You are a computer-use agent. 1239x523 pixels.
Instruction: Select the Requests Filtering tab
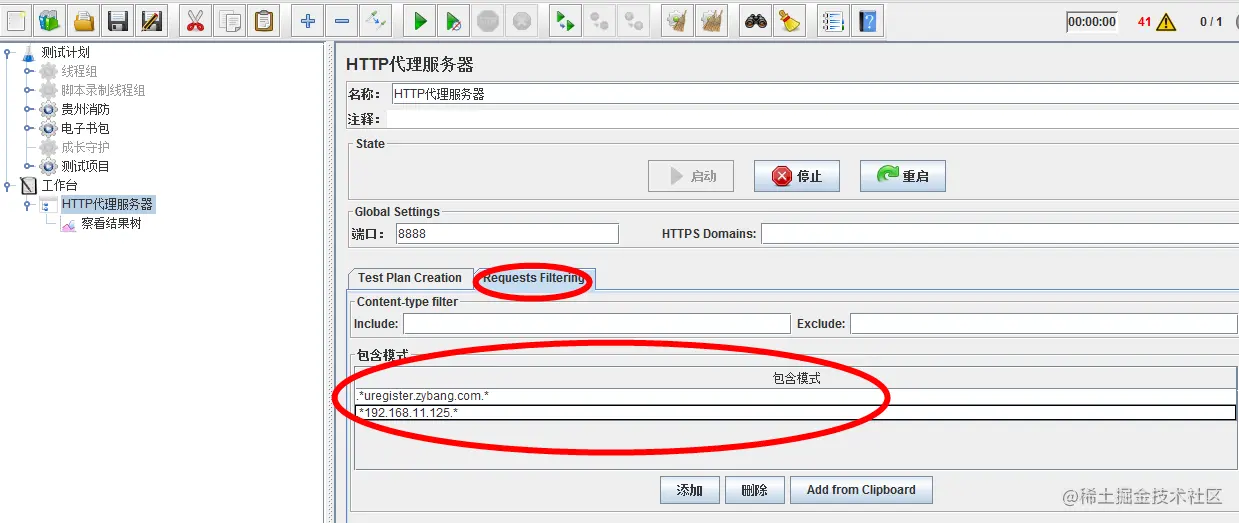pos(534,278)
